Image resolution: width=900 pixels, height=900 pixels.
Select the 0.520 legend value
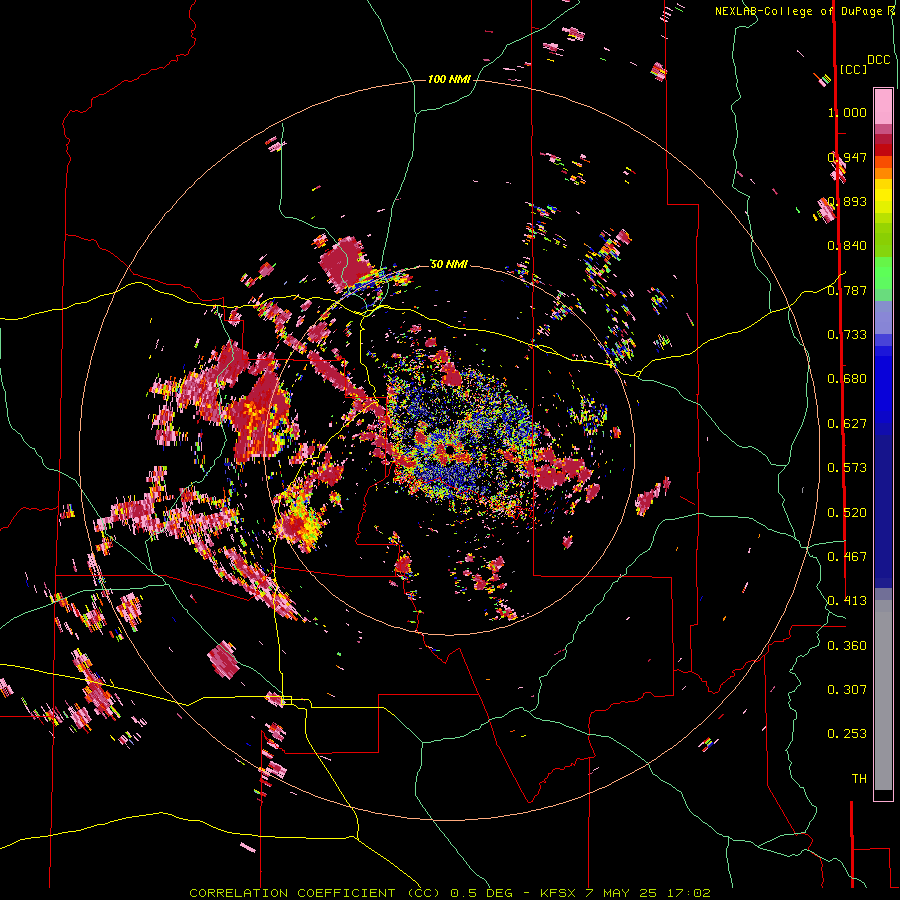847,513
